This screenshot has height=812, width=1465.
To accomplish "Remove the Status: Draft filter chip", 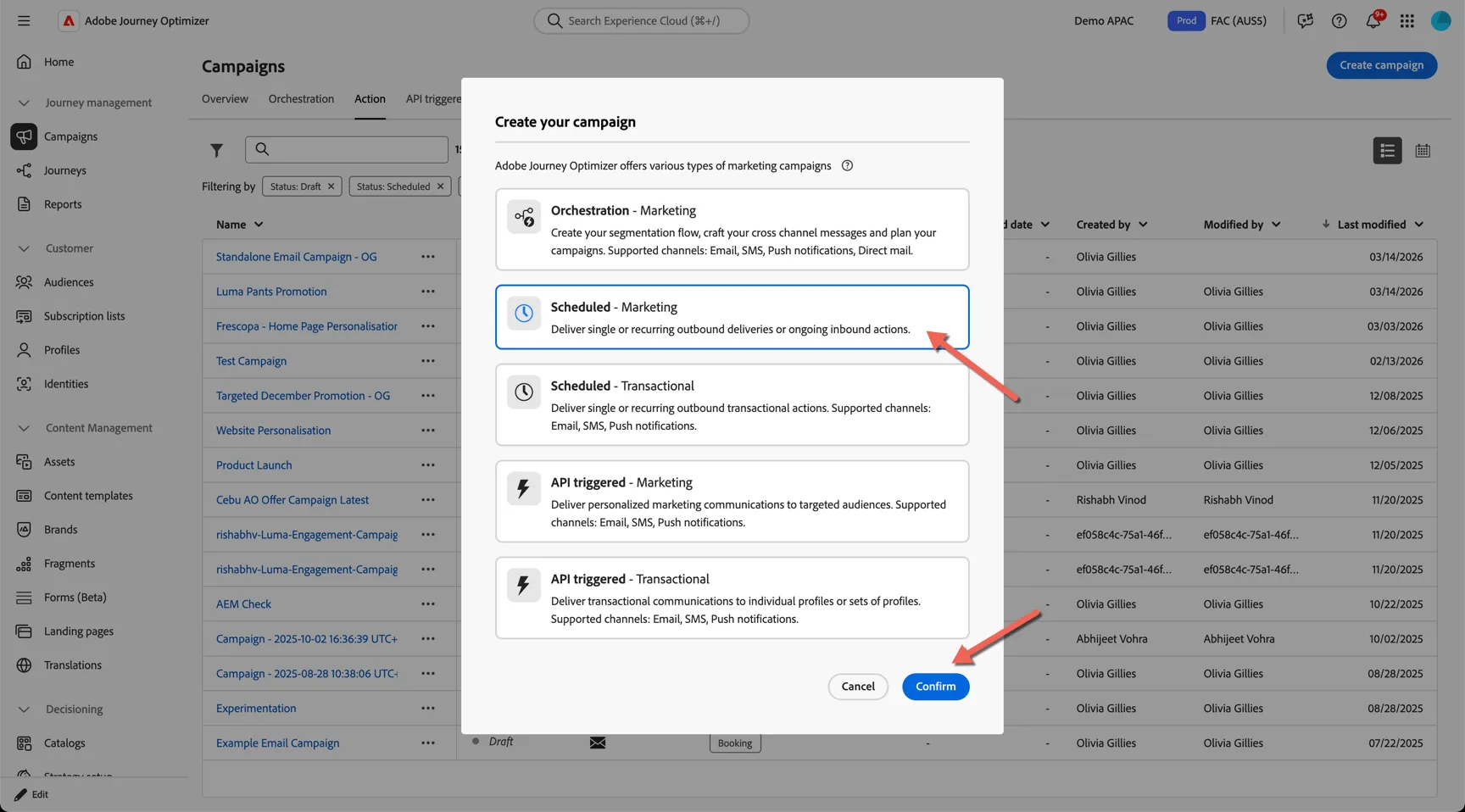I will click(x=331, y=186).
